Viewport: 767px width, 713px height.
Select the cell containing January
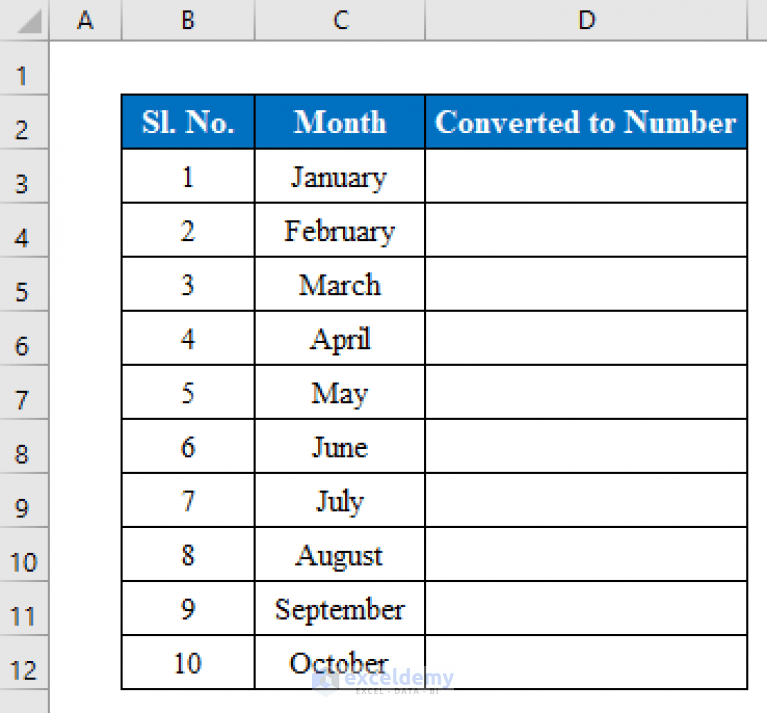coord(340,176)
